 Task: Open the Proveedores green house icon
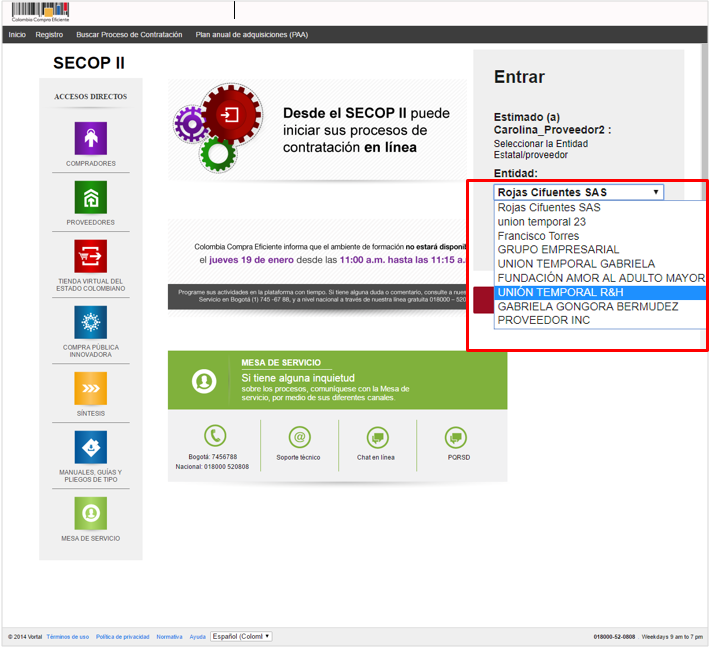click(91, 198)
